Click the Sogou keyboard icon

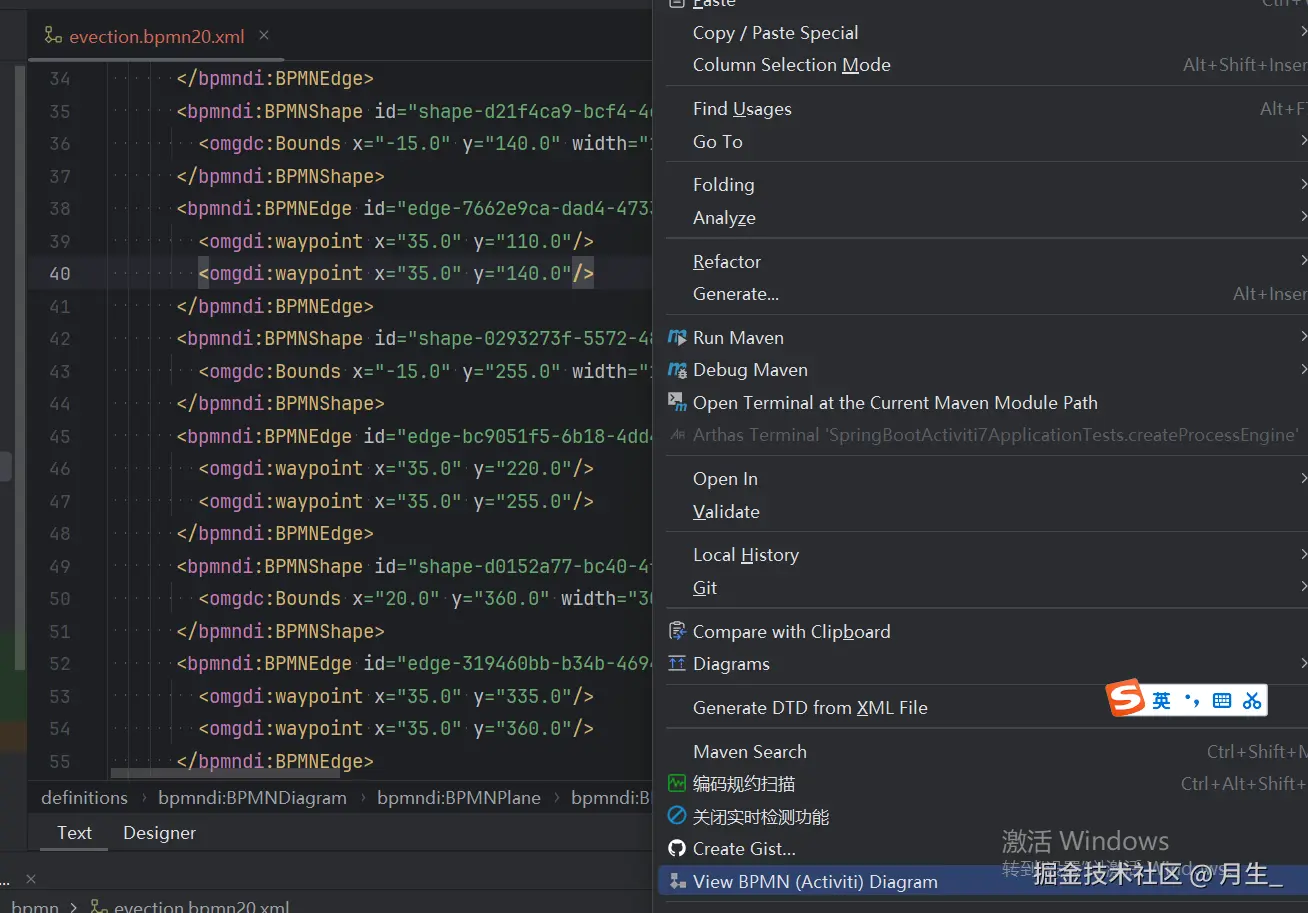coord(1222,701)
